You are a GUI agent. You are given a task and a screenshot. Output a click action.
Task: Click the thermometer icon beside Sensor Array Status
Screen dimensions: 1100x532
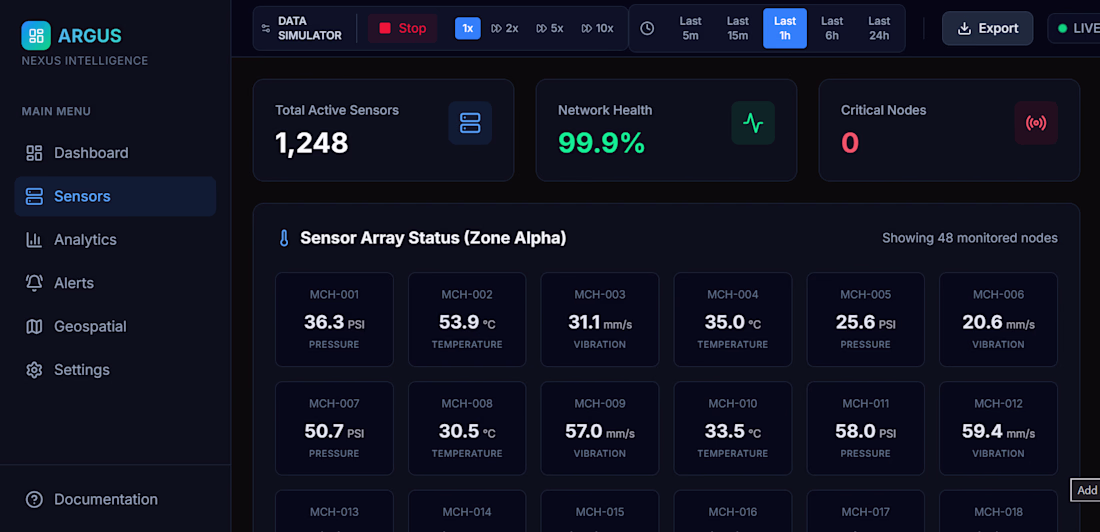[284, 239]
